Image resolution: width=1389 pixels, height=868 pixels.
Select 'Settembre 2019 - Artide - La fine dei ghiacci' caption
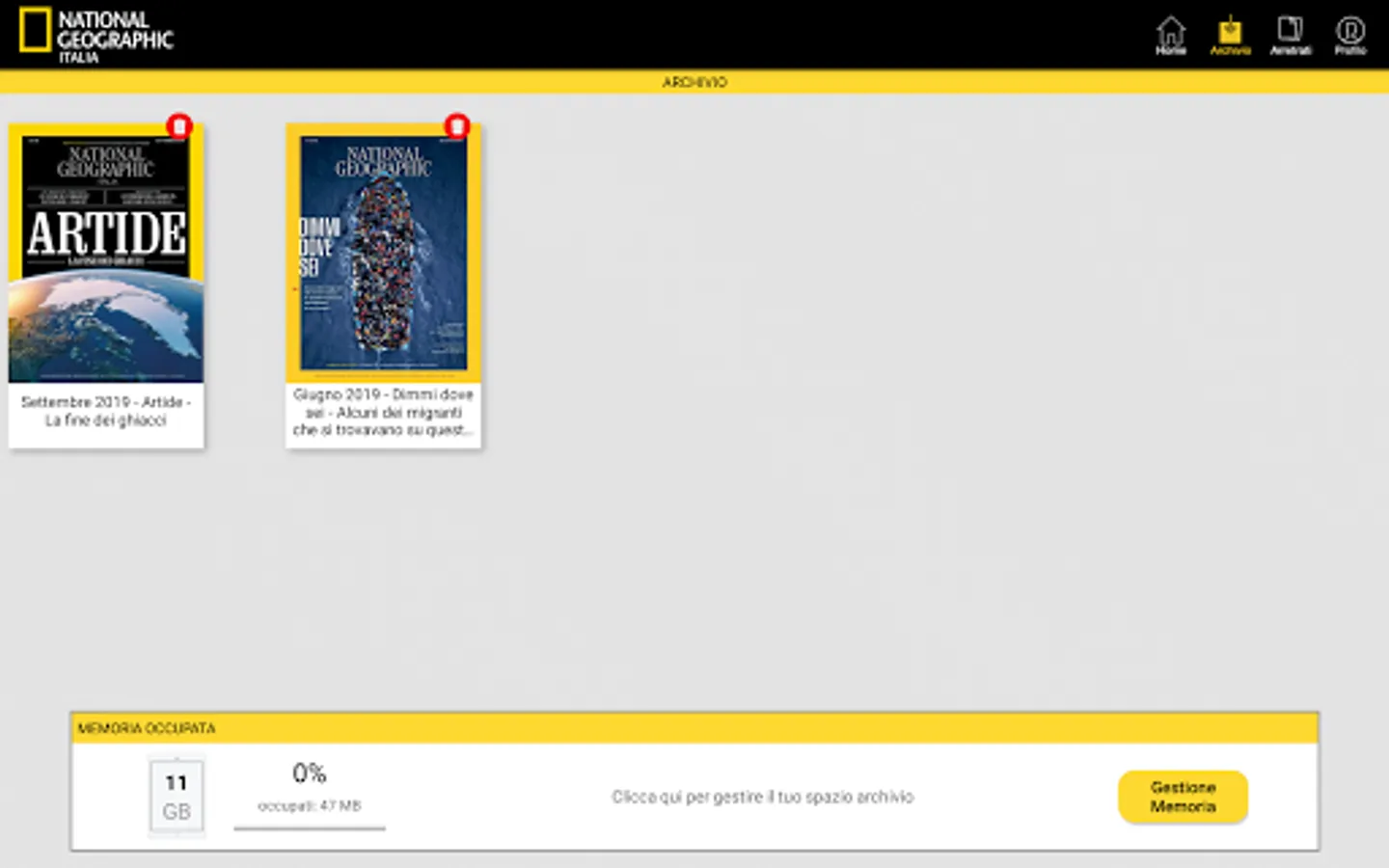[x=106, y=411]
